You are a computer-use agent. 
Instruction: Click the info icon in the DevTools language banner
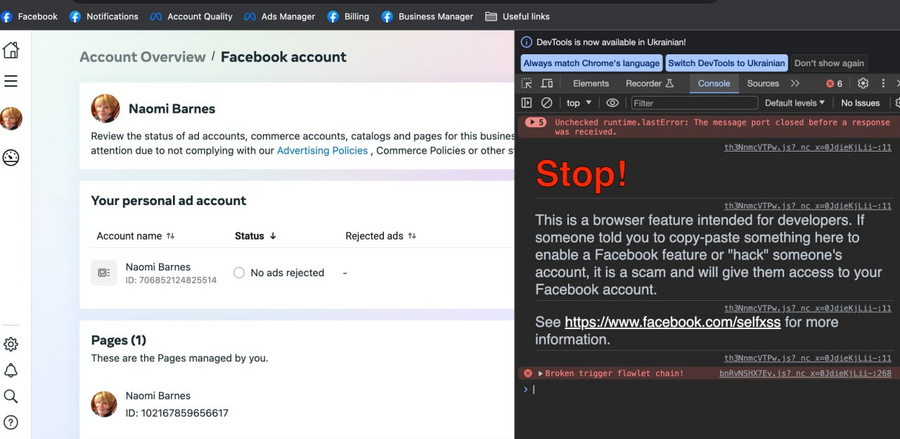[526, 42]
